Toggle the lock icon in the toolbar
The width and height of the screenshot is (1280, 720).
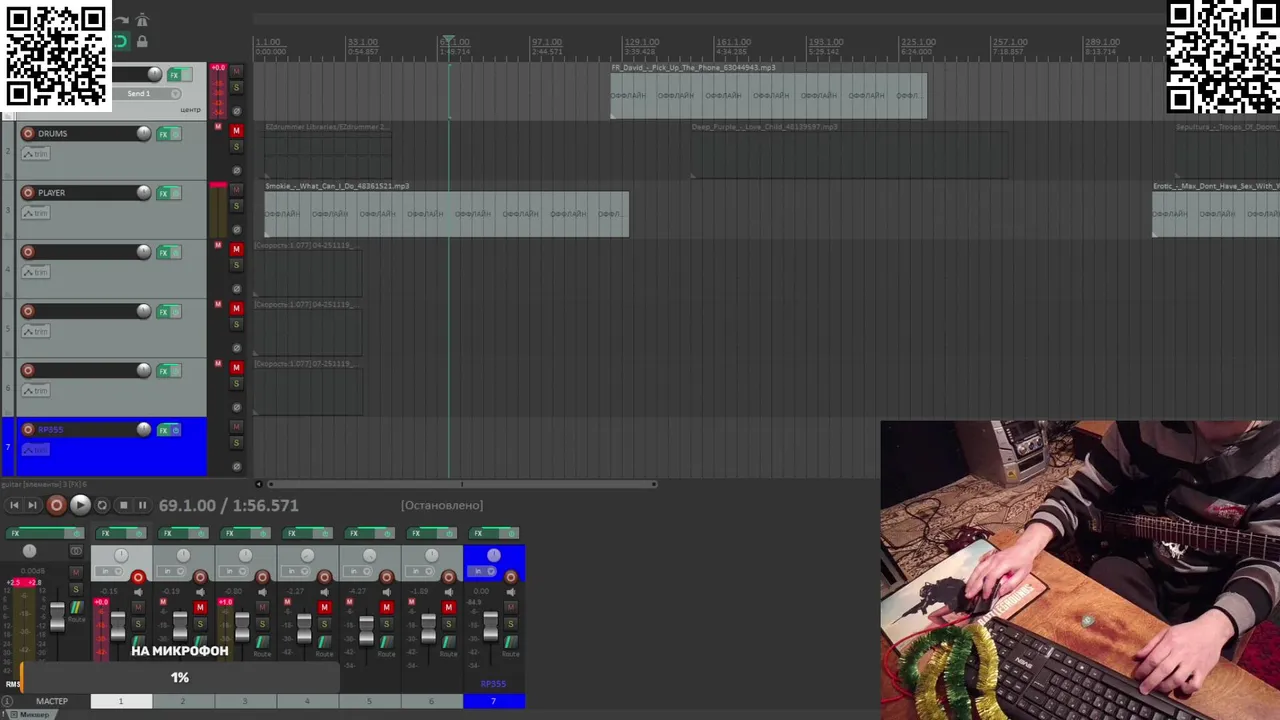tap(142, 42)
